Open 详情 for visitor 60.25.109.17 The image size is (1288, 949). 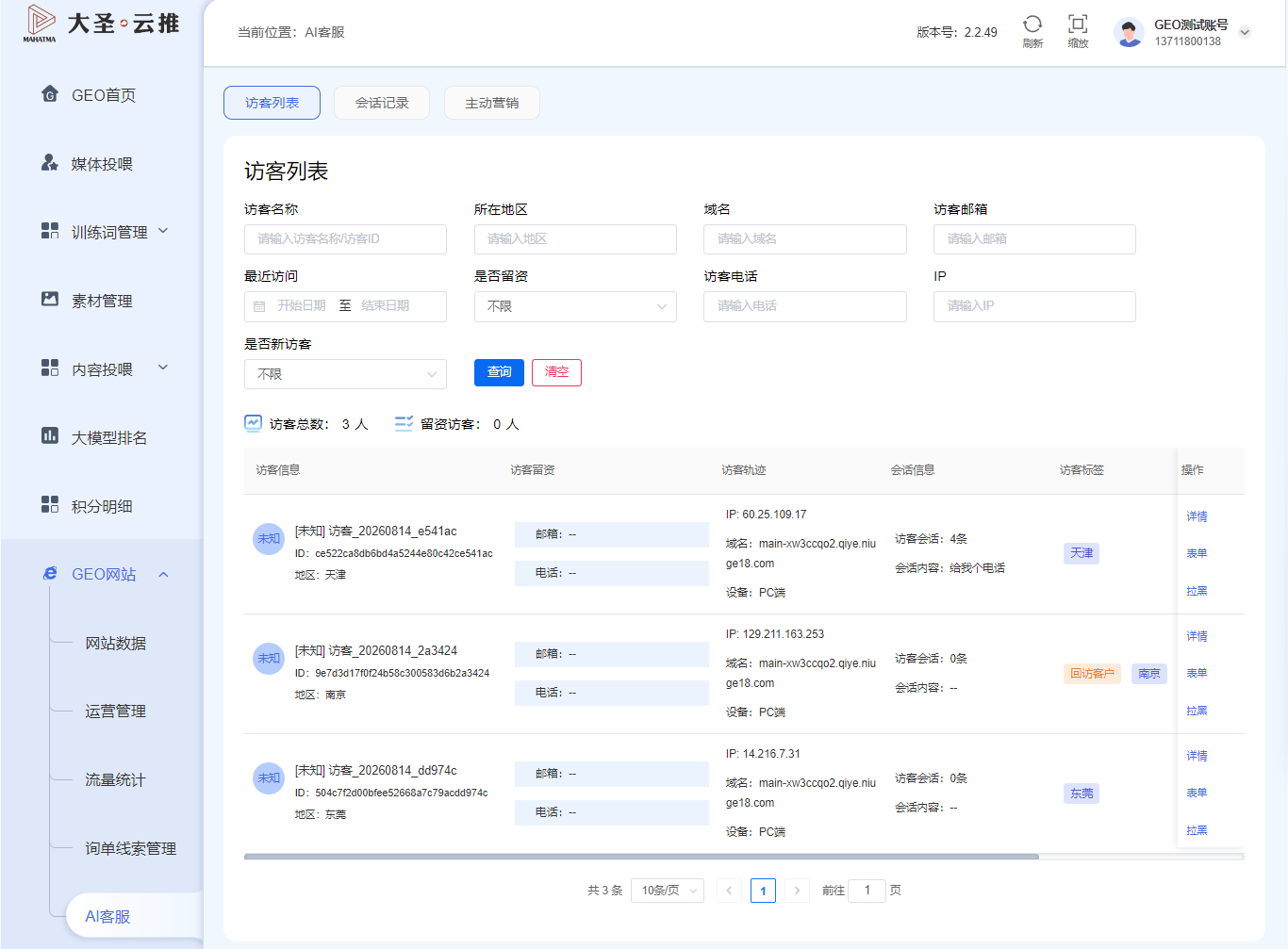tap(1197, 516)
